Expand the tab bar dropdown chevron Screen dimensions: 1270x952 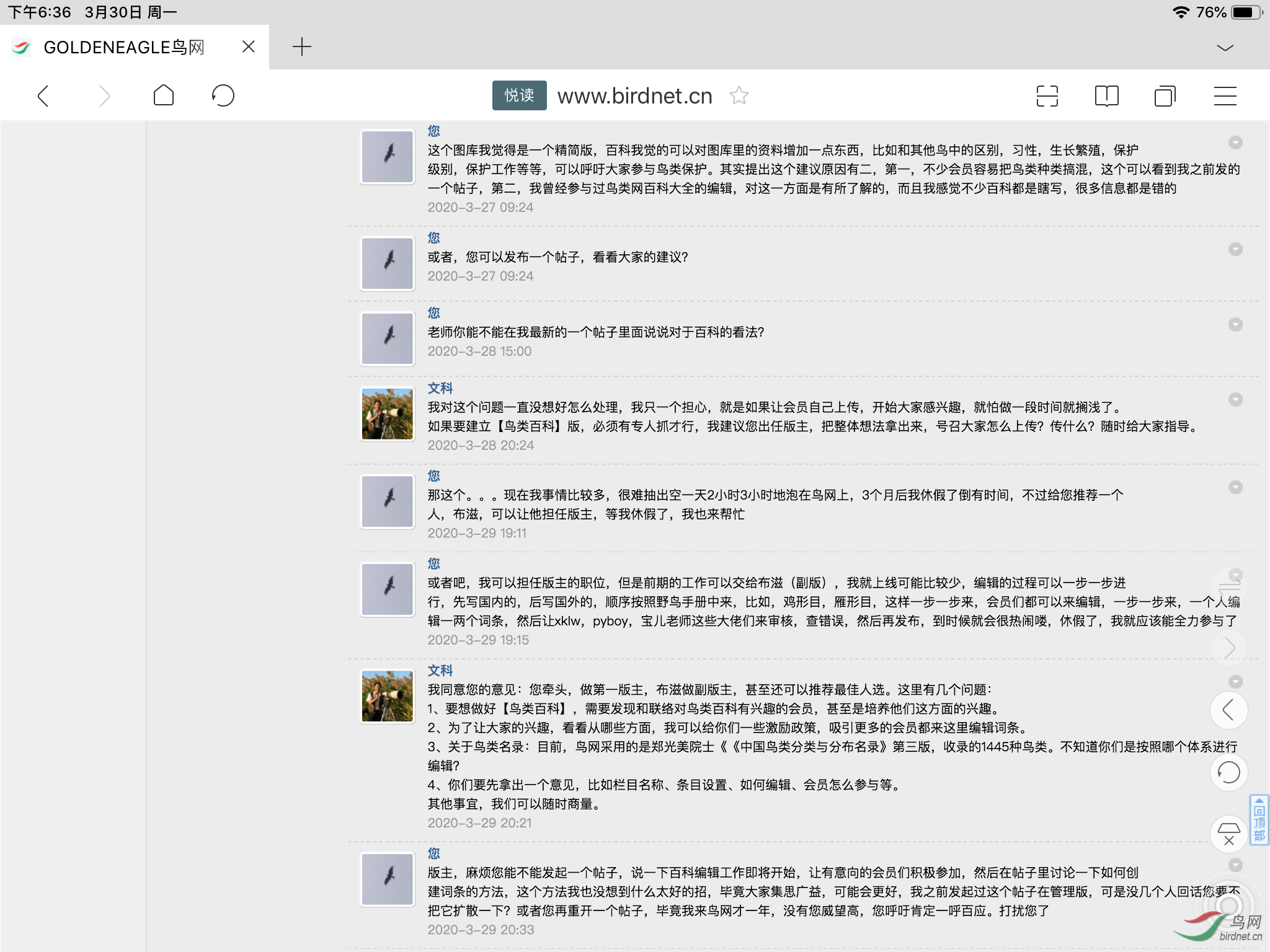click(1225, 48)
